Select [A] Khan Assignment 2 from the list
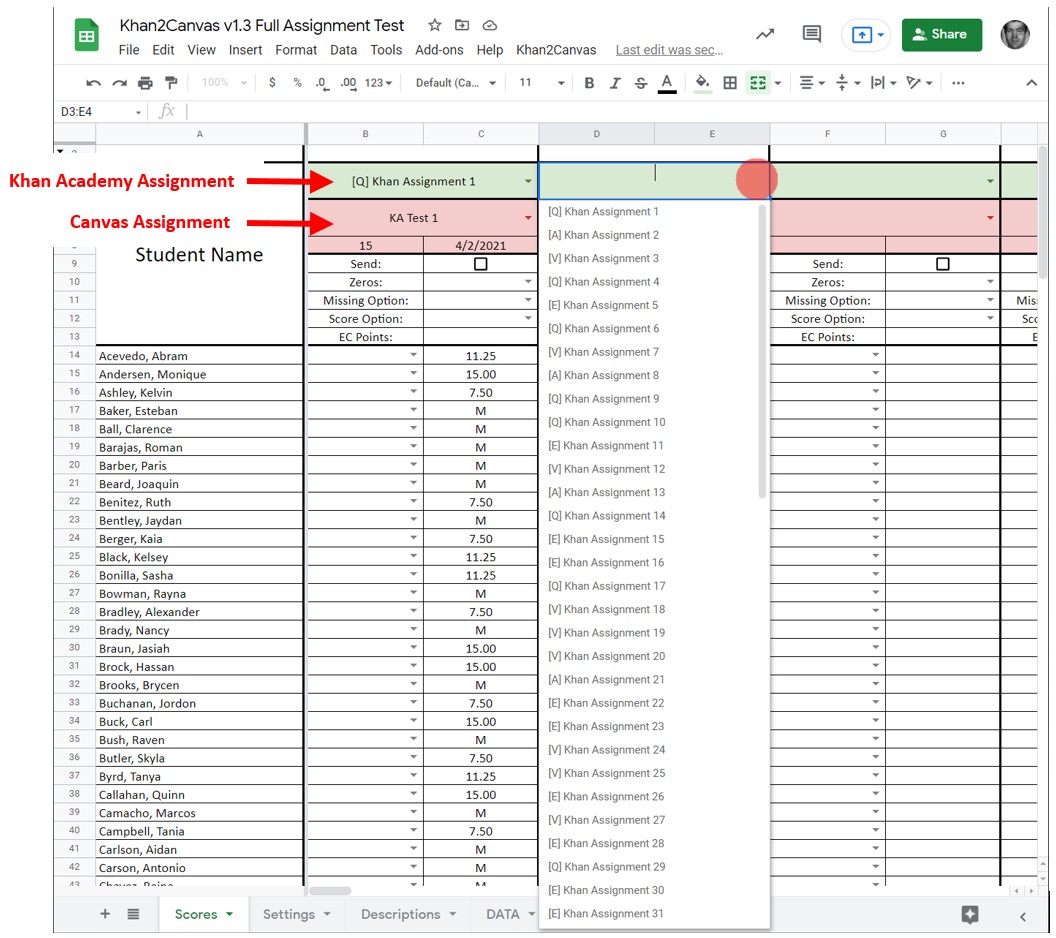Image resolution: width=1056 pixels, height=938 pixels. coord(602,234)
